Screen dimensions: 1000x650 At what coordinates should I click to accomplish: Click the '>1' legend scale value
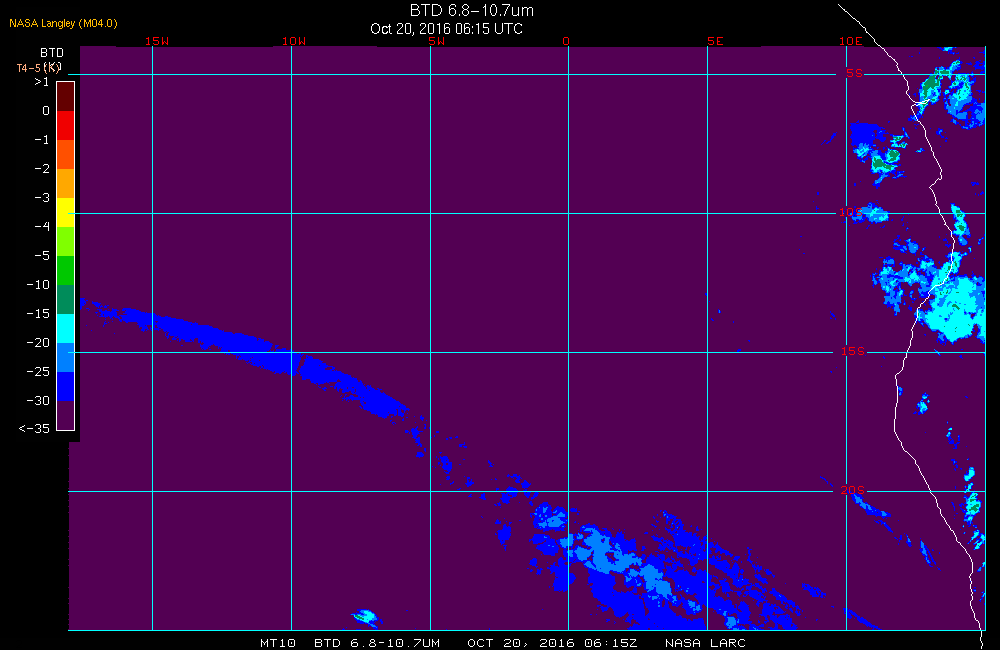coord(42,82)
